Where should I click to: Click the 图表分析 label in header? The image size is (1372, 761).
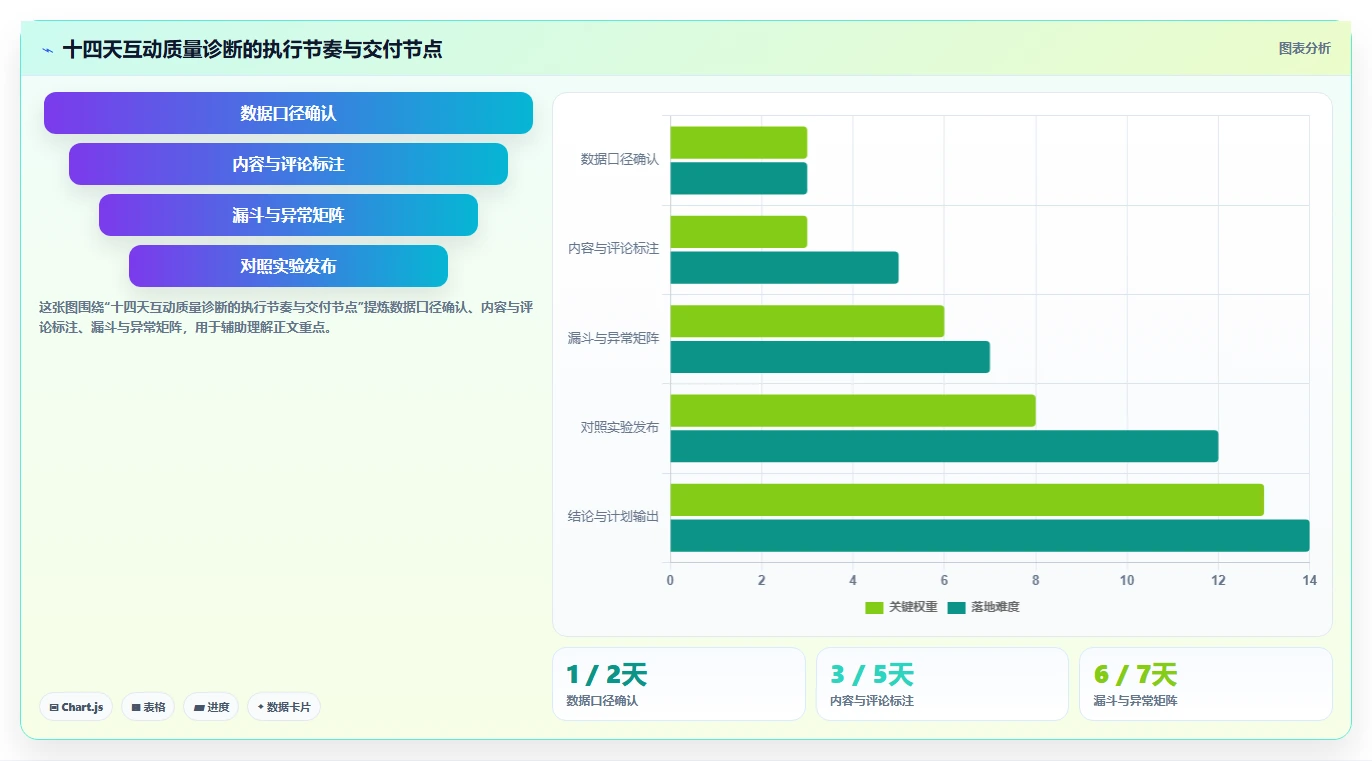tap(1304, 48)
